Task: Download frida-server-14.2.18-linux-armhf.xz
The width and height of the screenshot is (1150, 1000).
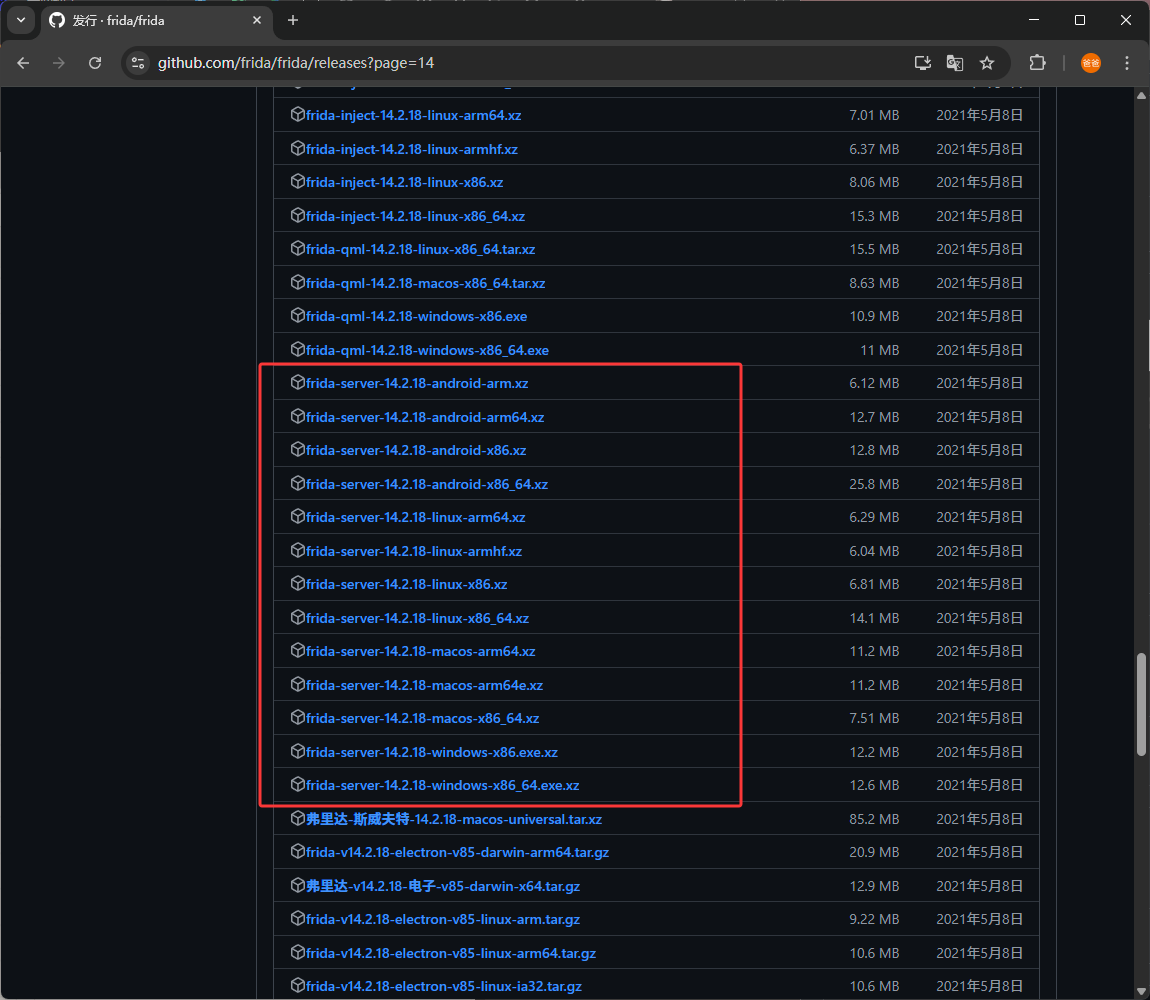Action: (x=414, y=551)
